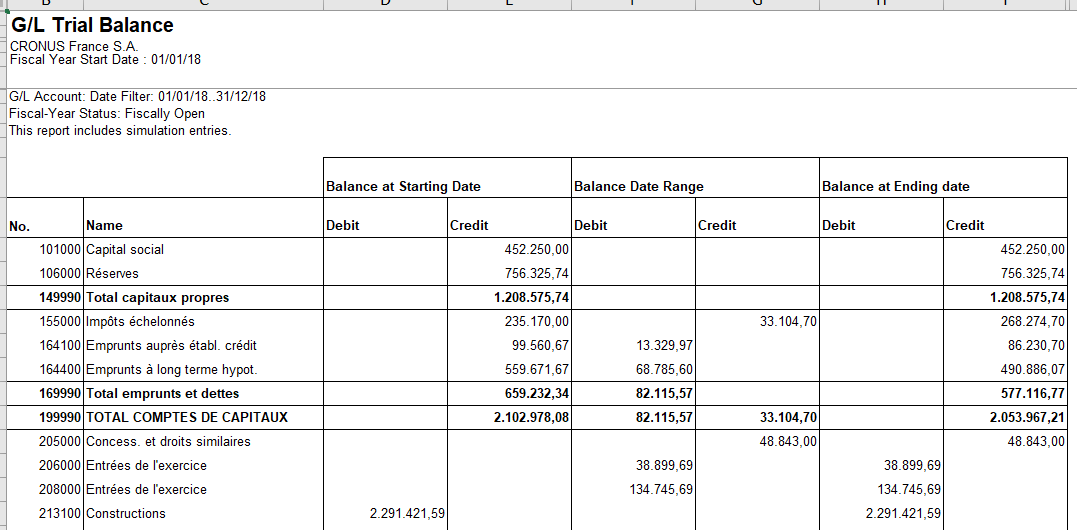Select the No. column header cell
This screenshot has height=530, width=1077.
click(x=20, y=226)
